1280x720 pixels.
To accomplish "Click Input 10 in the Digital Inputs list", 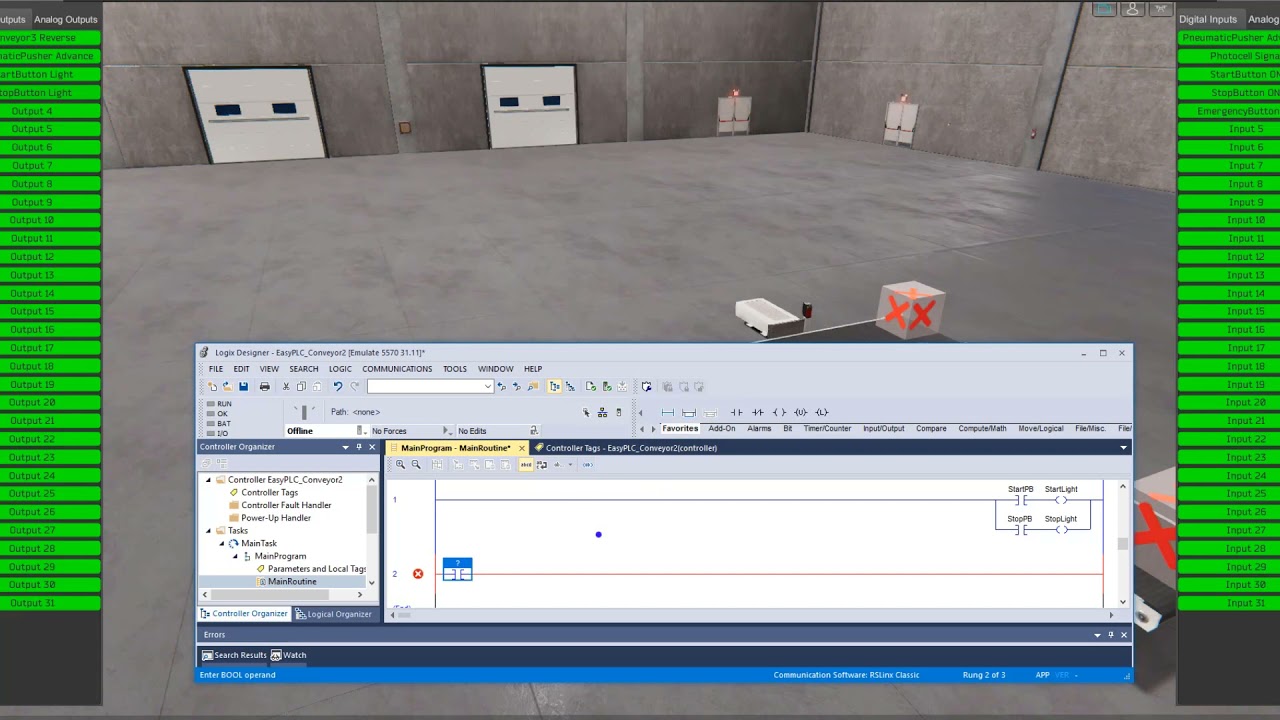I will point(1228,220).
